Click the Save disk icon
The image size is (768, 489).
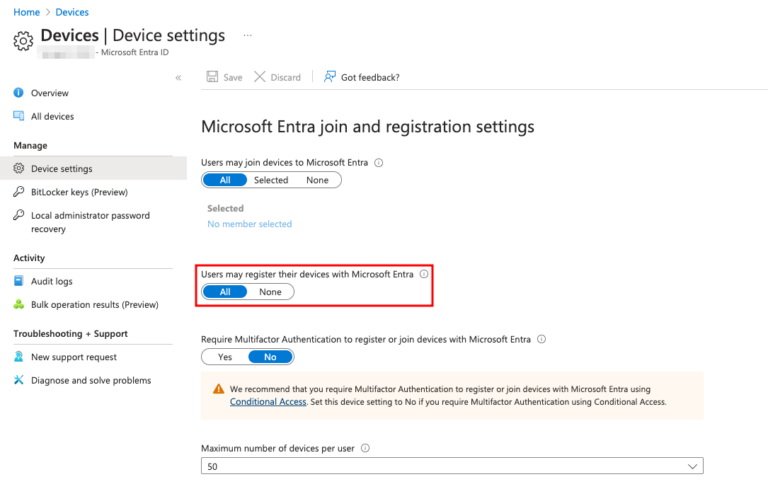click(x=212, y=77)
